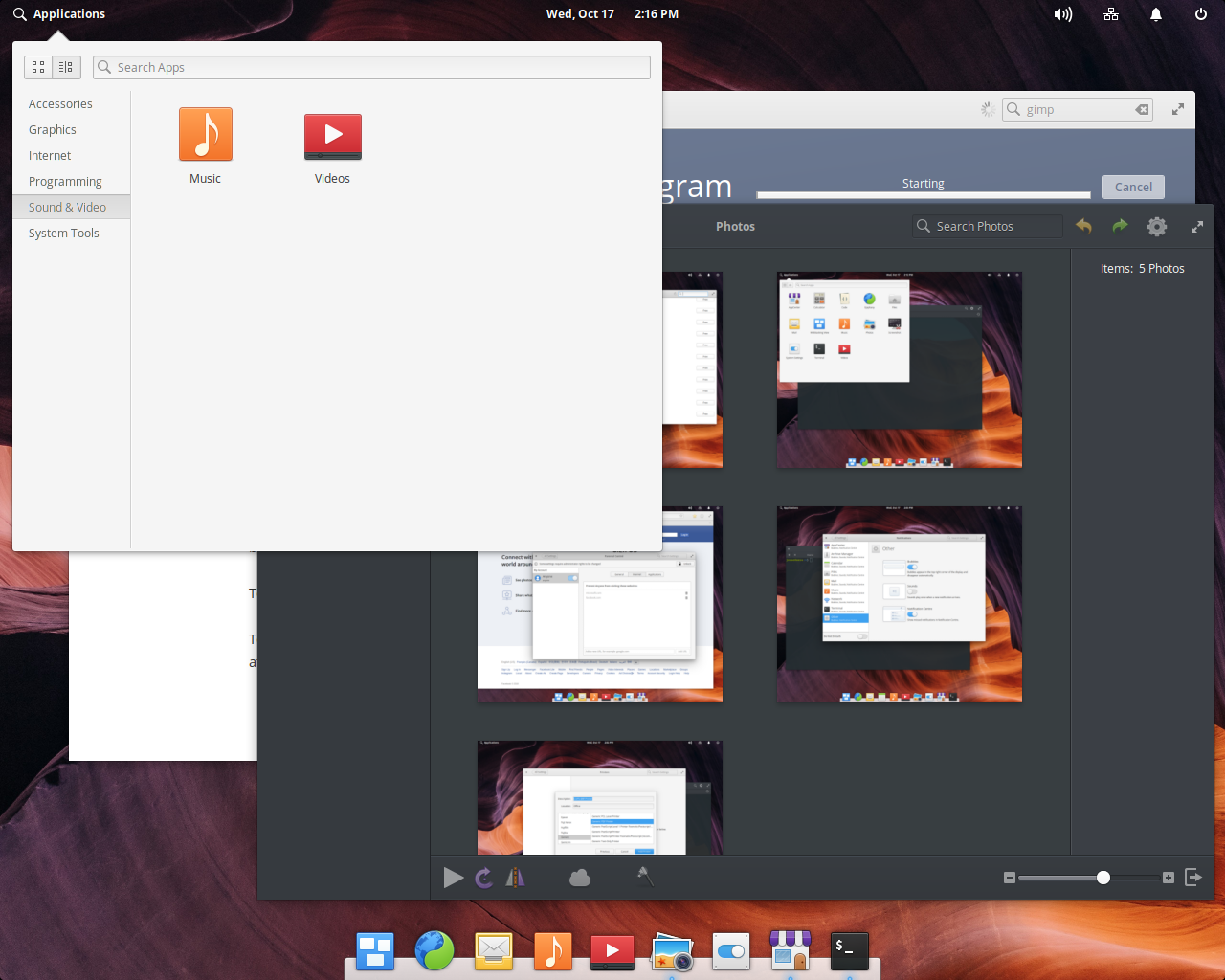The width and height of the screenshot is (1225, 980).
Task: Start the slideshow in Photos
Action: point(454,878)
